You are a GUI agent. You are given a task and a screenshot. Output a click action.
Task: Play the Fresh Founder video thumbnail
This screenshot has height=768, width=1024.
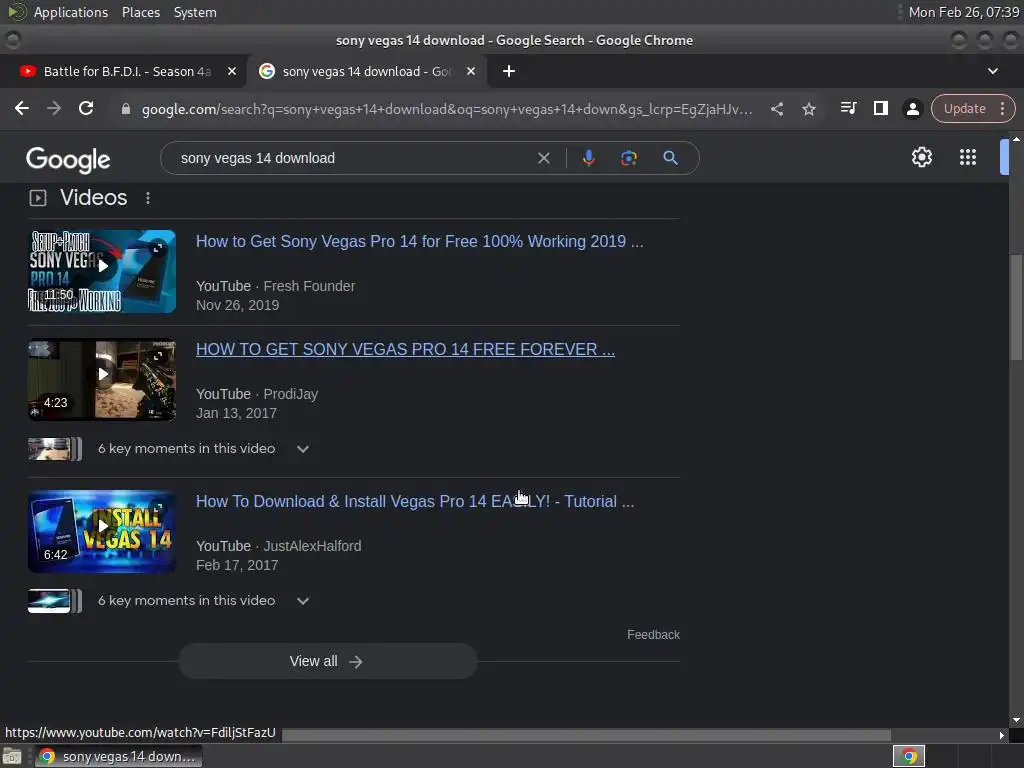pyautogui.click(x=102, y=271)
